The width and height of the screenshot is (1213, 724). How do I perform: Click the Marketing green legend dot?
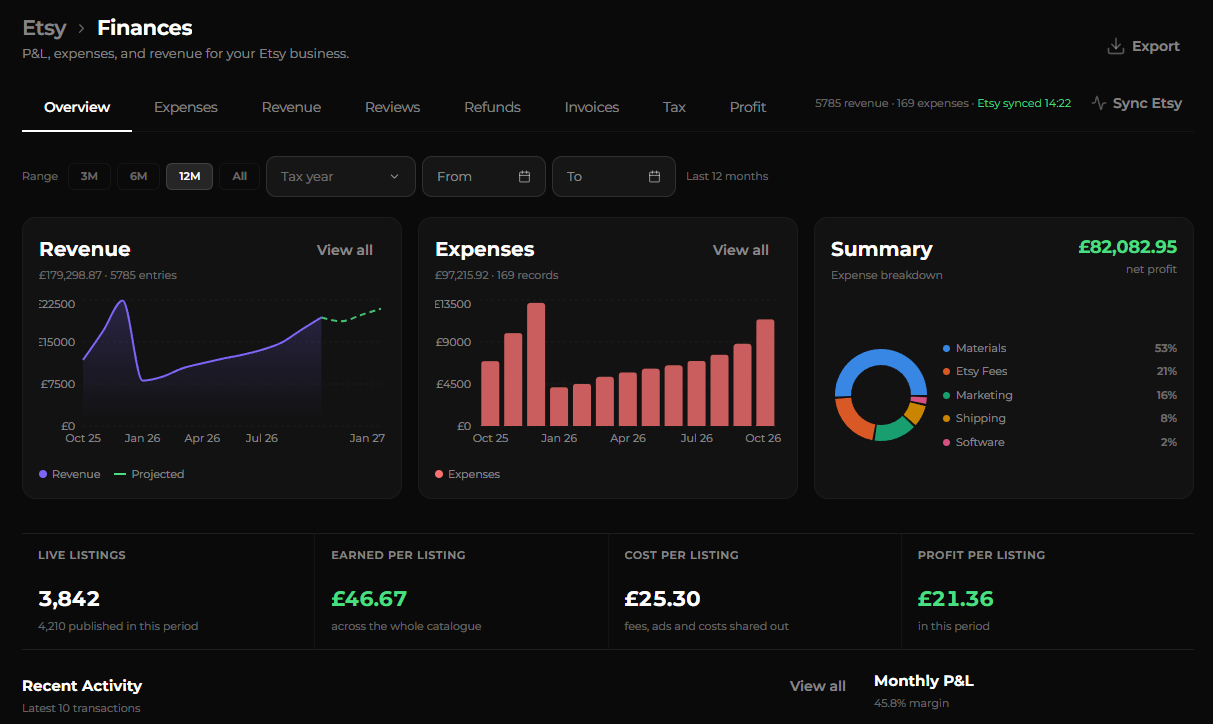coord(946,395)
